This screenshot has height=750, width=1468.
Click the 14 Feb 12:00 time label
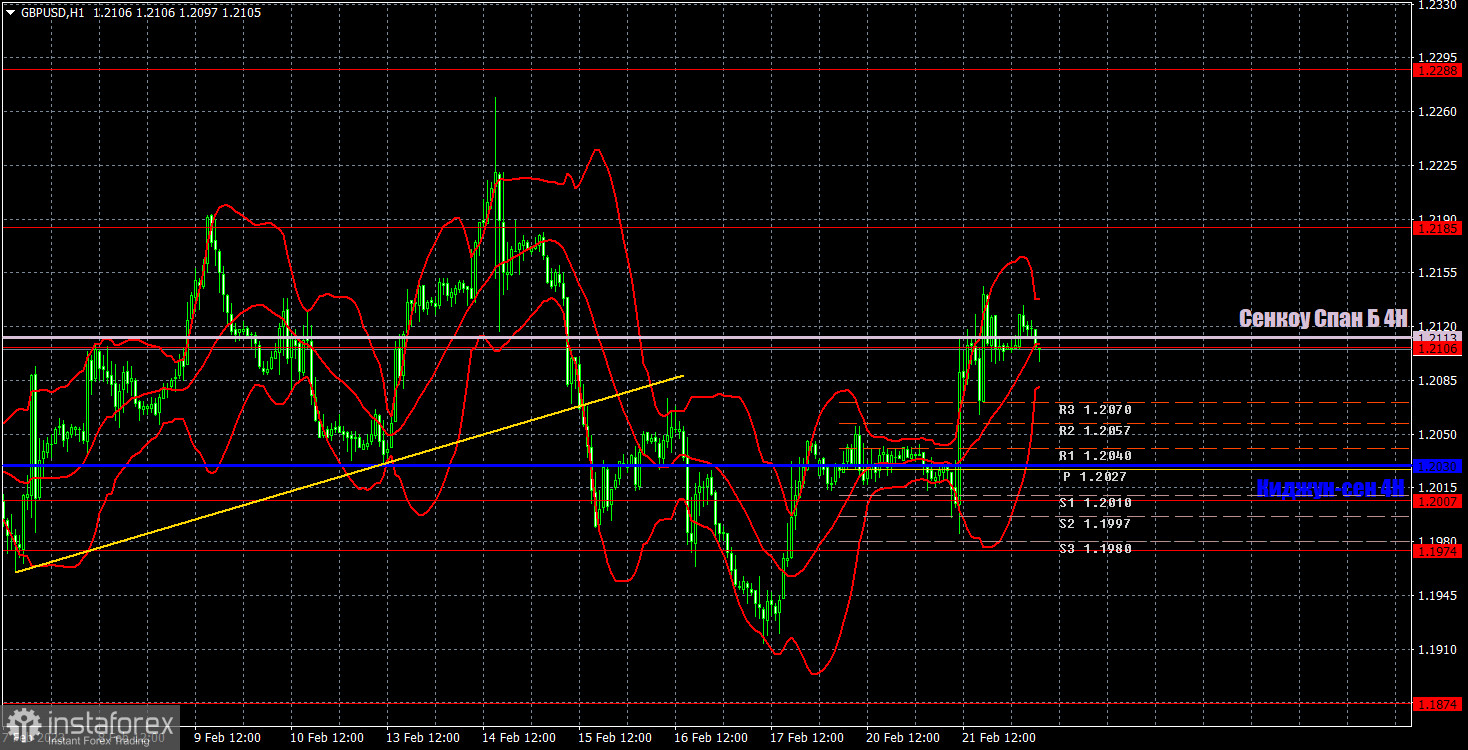518,738
